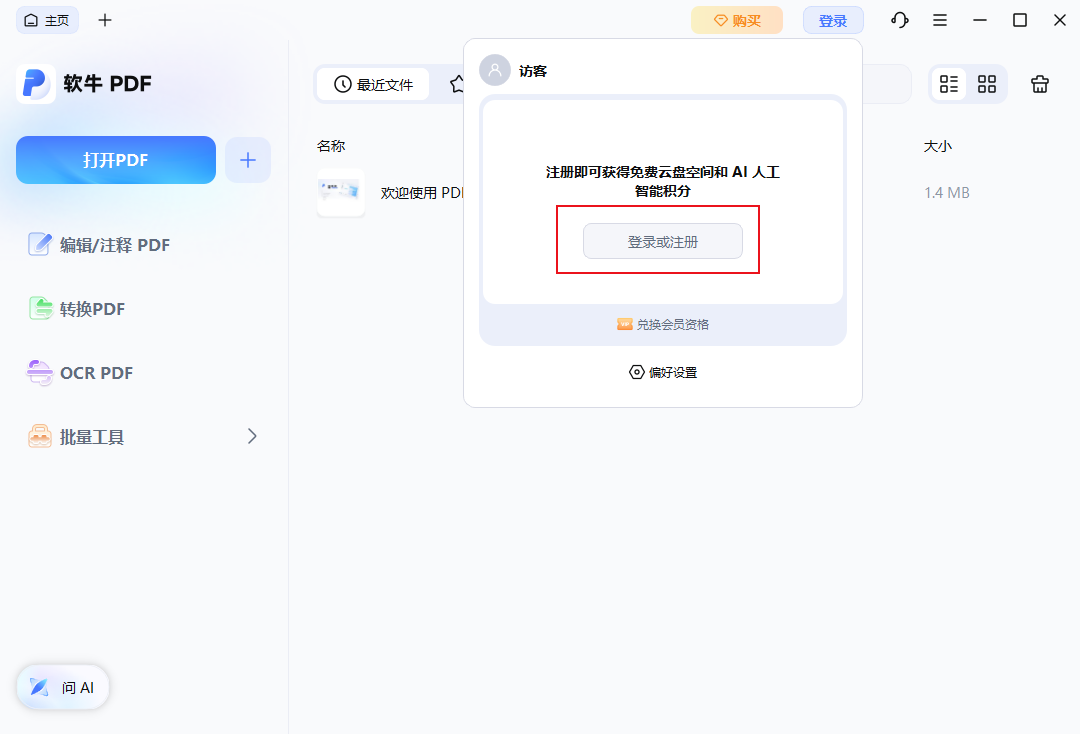The image size is (1080, 734).
Task: Click the 主页 home tab
Action: [47, 20]
